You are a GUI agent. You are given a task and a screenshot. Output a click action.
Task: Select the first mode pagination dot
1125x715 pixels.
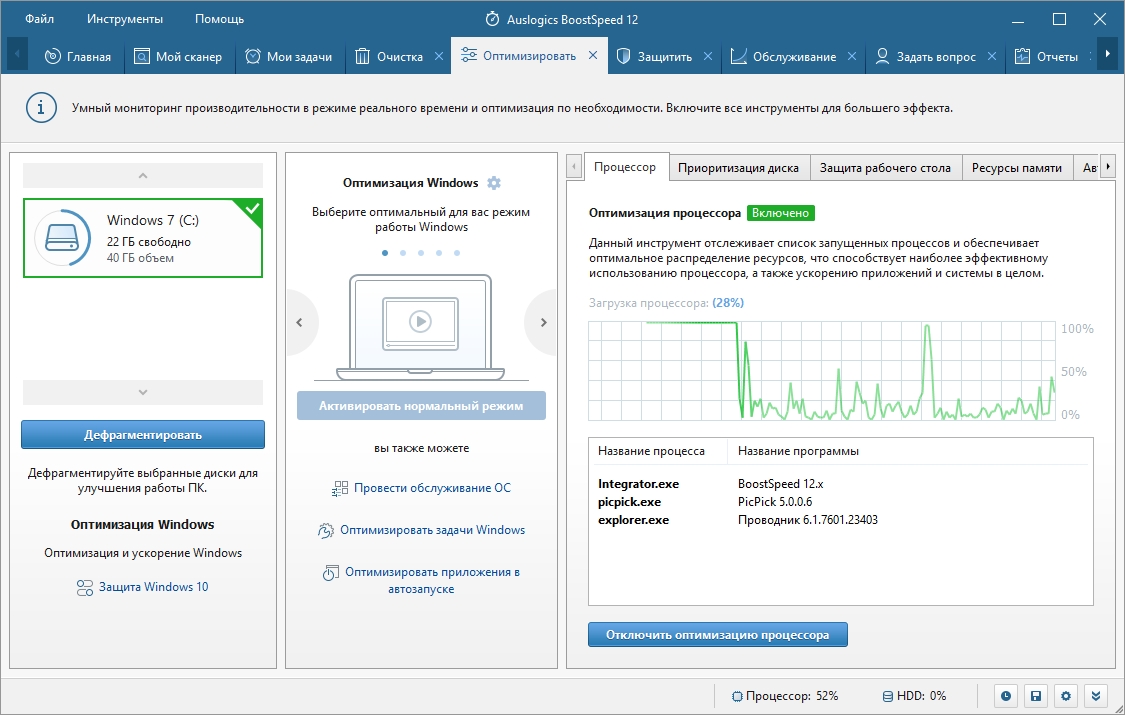coord(384,253)
